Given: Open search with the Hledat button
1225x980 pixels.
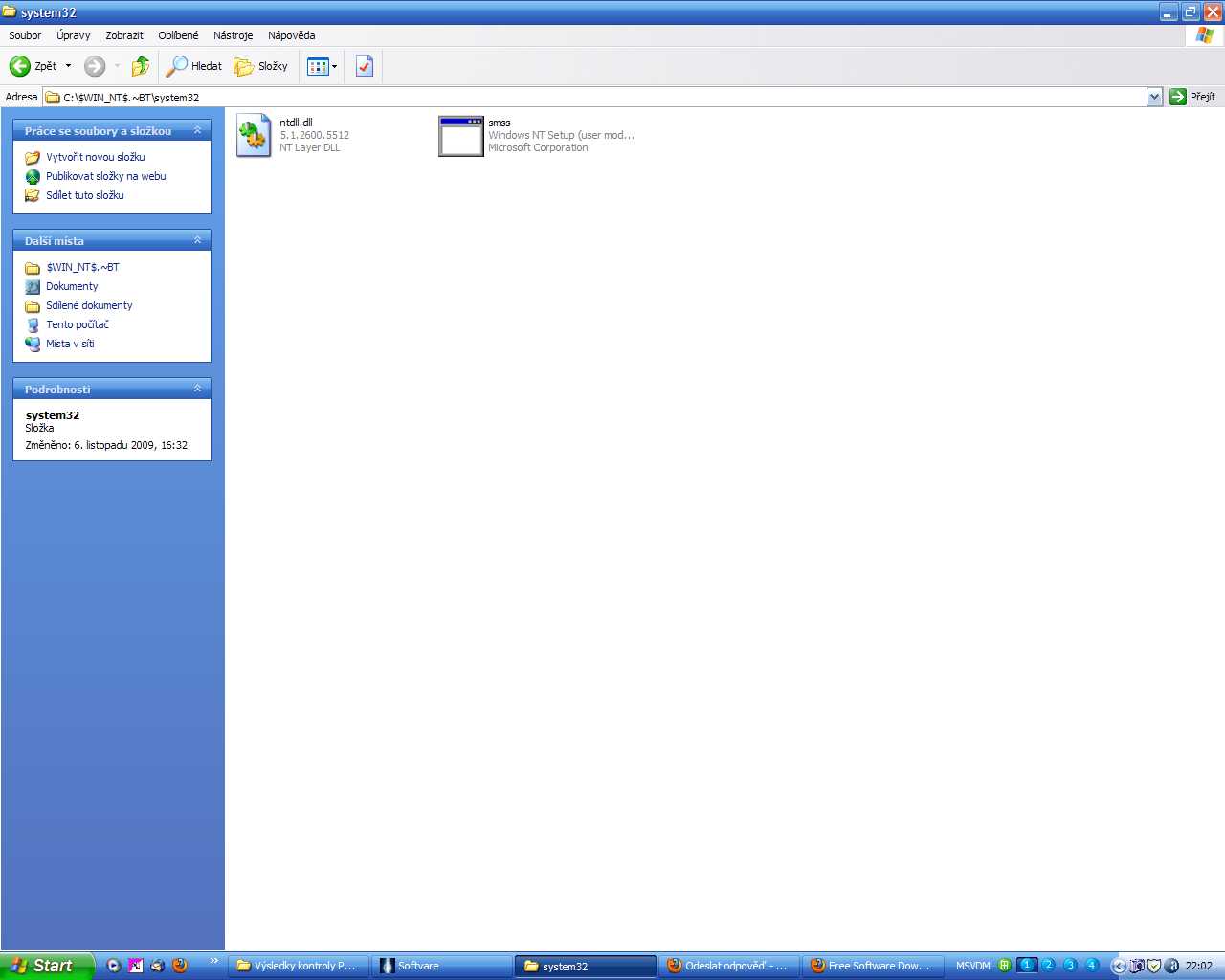Looking at the screenshot, I should [x=194, y=66].
